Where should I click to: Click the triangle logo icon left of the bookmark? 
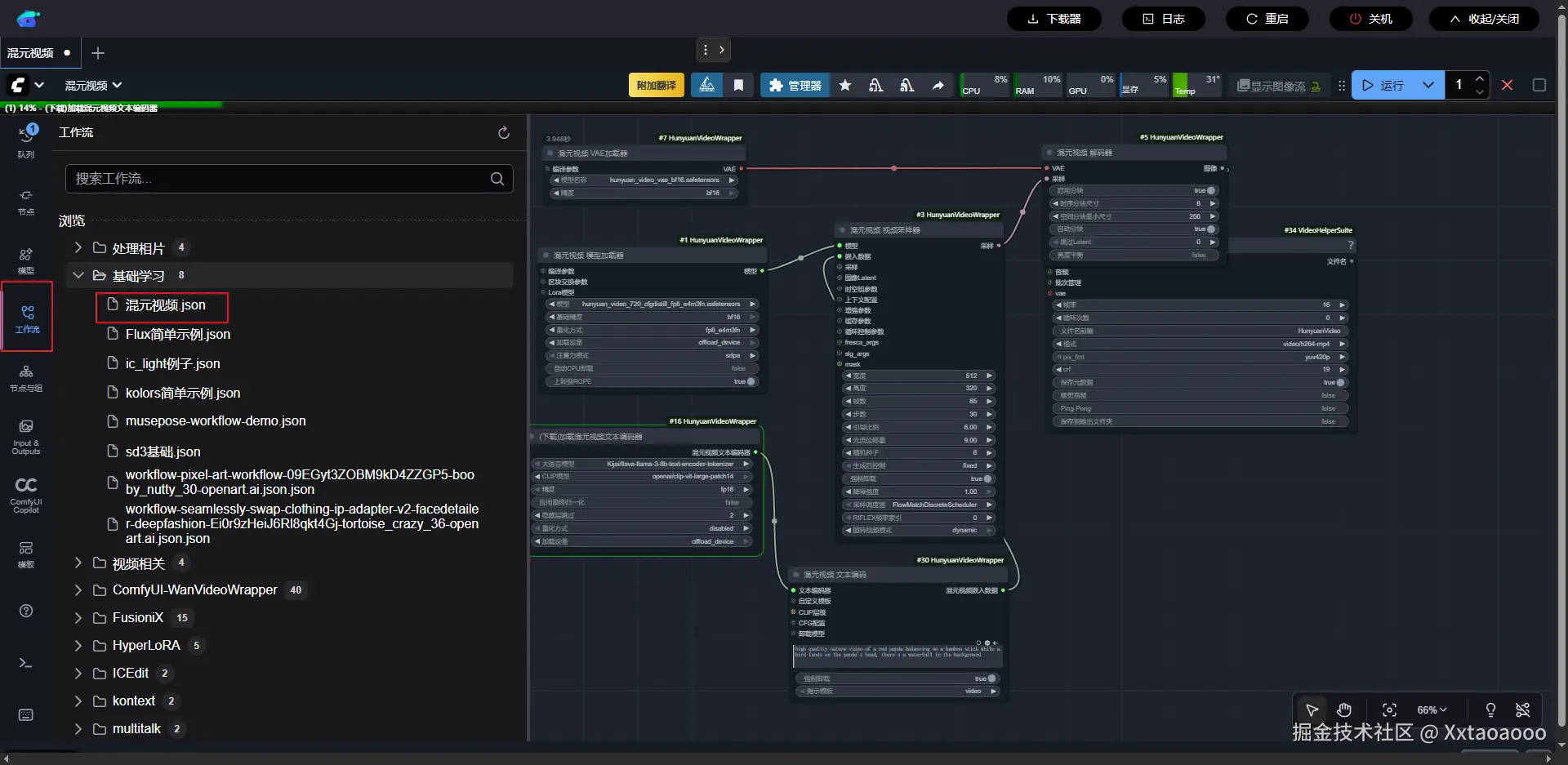pos(707,85)
